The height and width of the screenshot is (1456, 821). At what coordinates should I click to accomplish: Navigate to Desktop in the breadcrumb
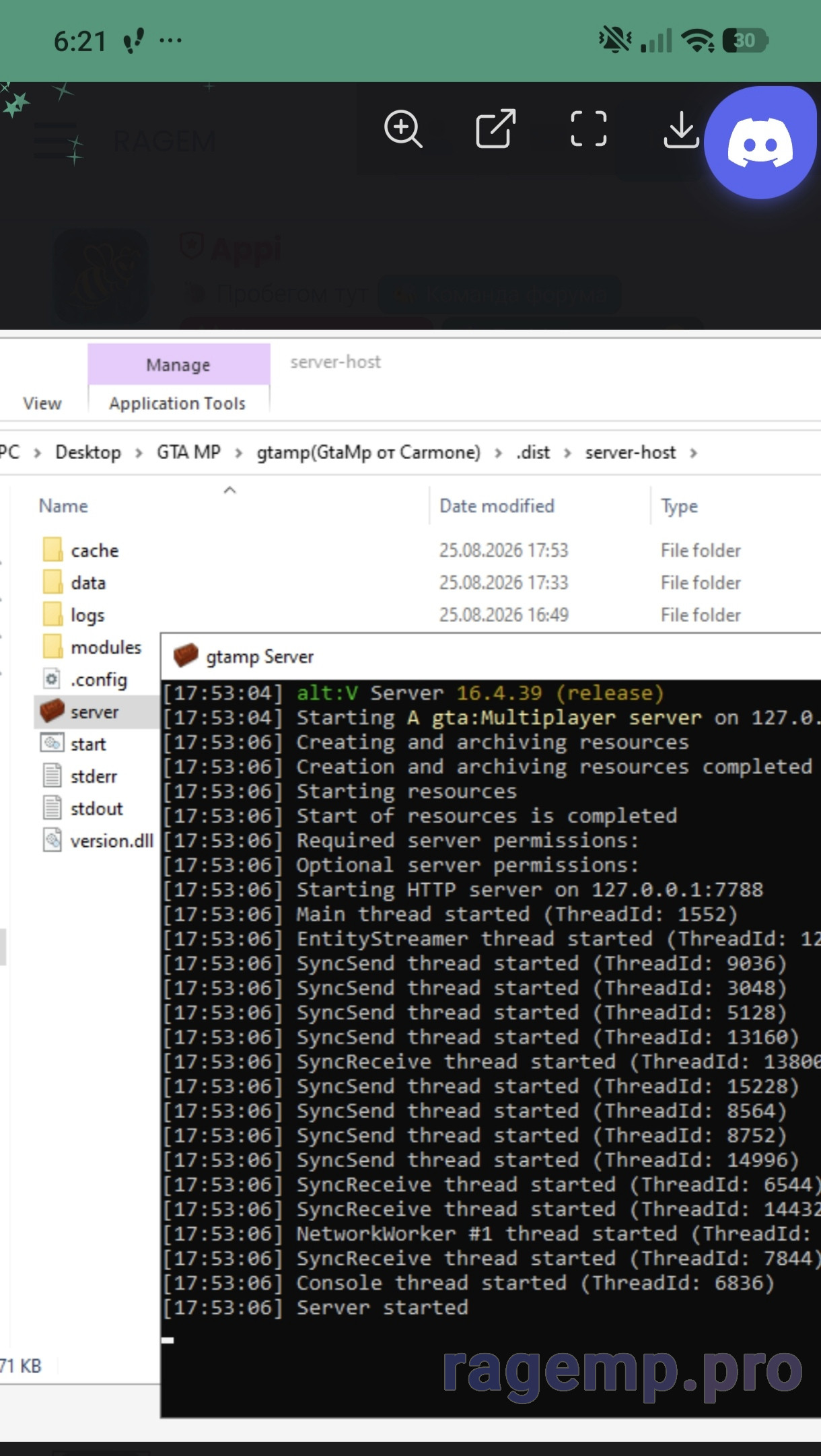pyautogui.click(x=88, y=452)
